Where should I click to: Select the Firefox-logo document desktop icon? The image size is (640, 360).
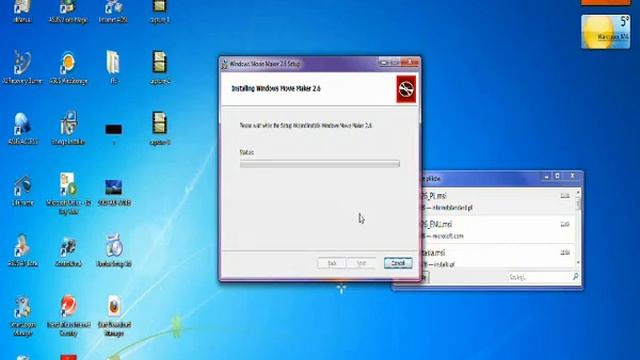114,316
